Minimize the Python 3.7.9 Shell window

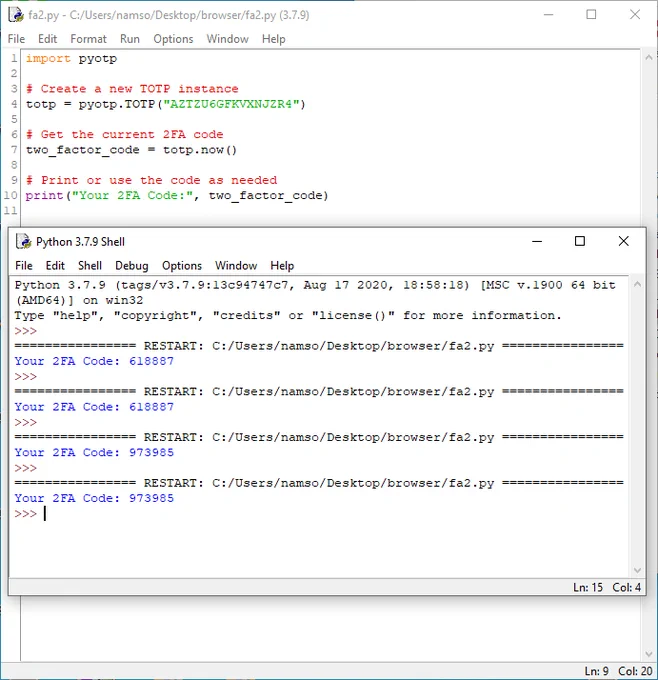click(x=537, y=241)
